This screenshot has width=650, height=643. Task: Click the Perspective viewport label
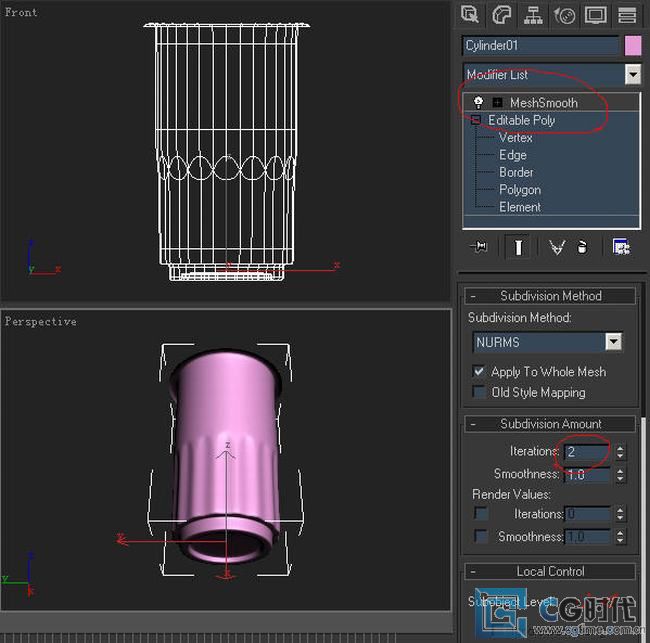click(40, 322)
